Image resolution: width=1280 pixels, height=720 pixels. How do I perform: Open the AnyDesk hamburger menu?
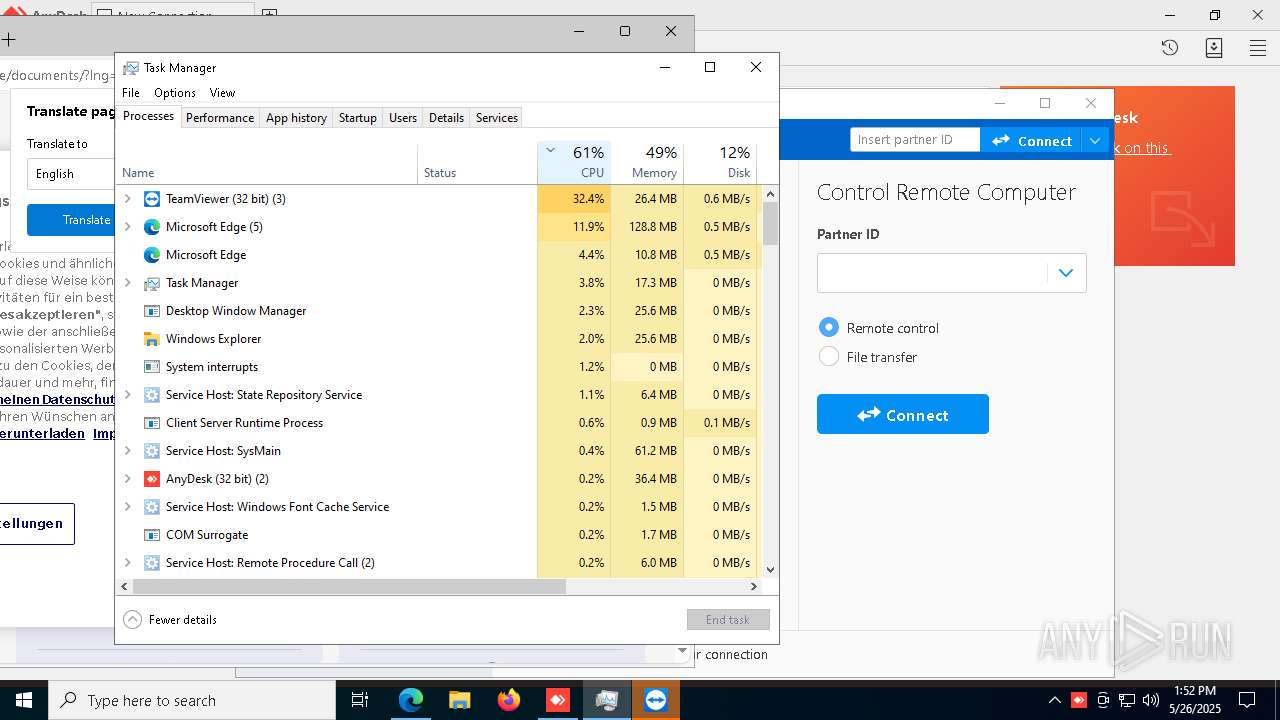pyautogui.click(x=1258, y=47)
